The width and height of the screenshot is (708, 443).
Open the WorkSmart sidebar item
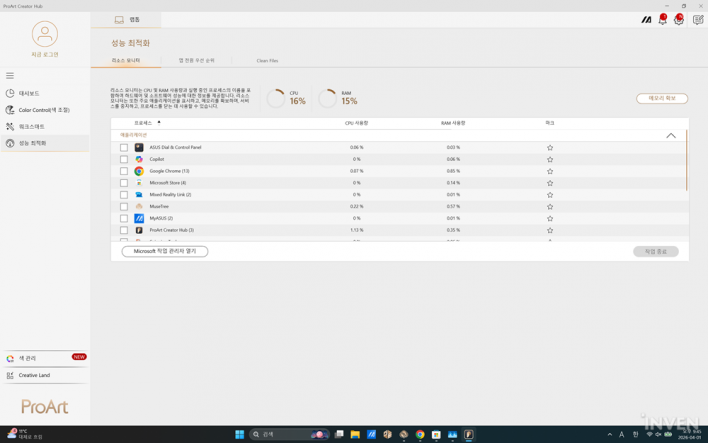point(31,127)
